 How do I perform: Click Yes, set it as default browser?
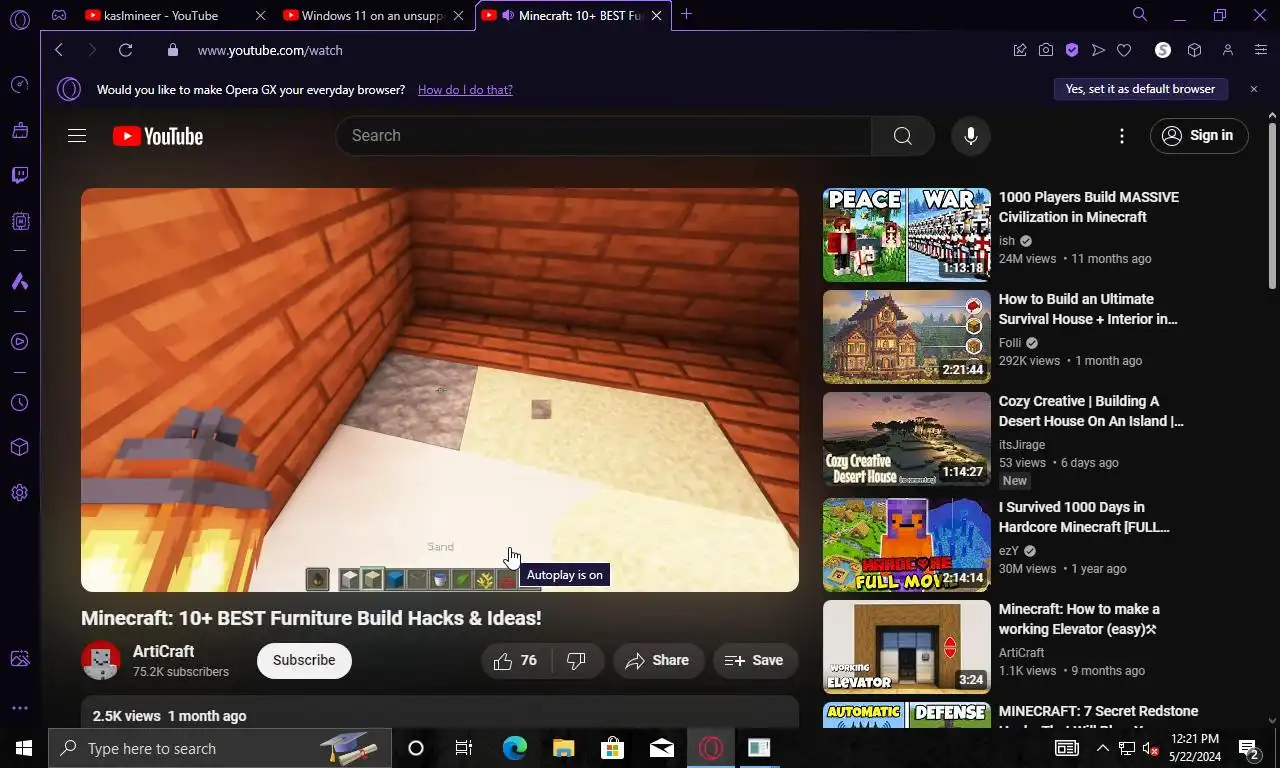[x=1140, y=89]
